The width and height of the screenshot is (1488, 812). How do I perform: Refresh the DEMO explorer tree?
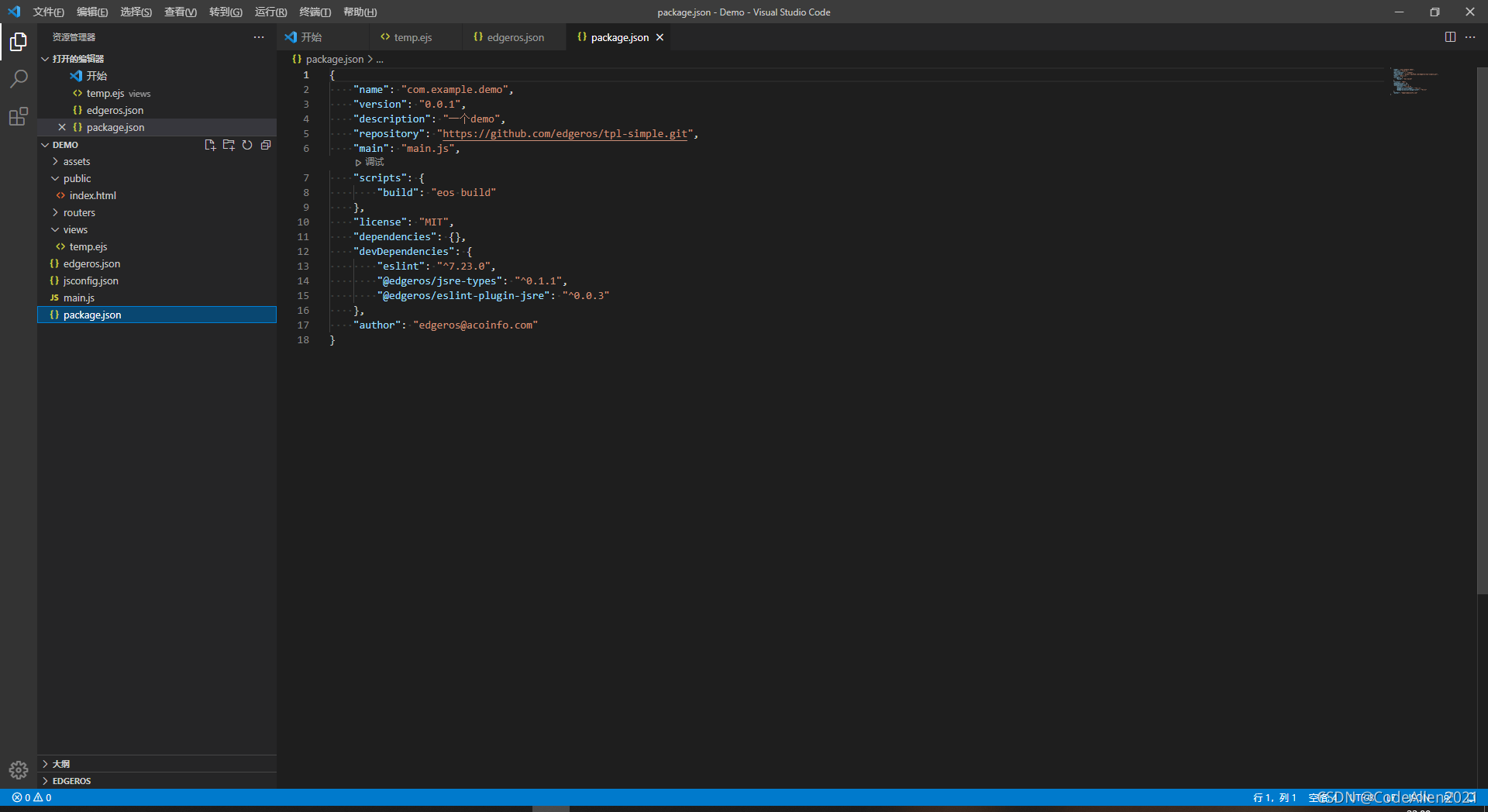[247, 145]
